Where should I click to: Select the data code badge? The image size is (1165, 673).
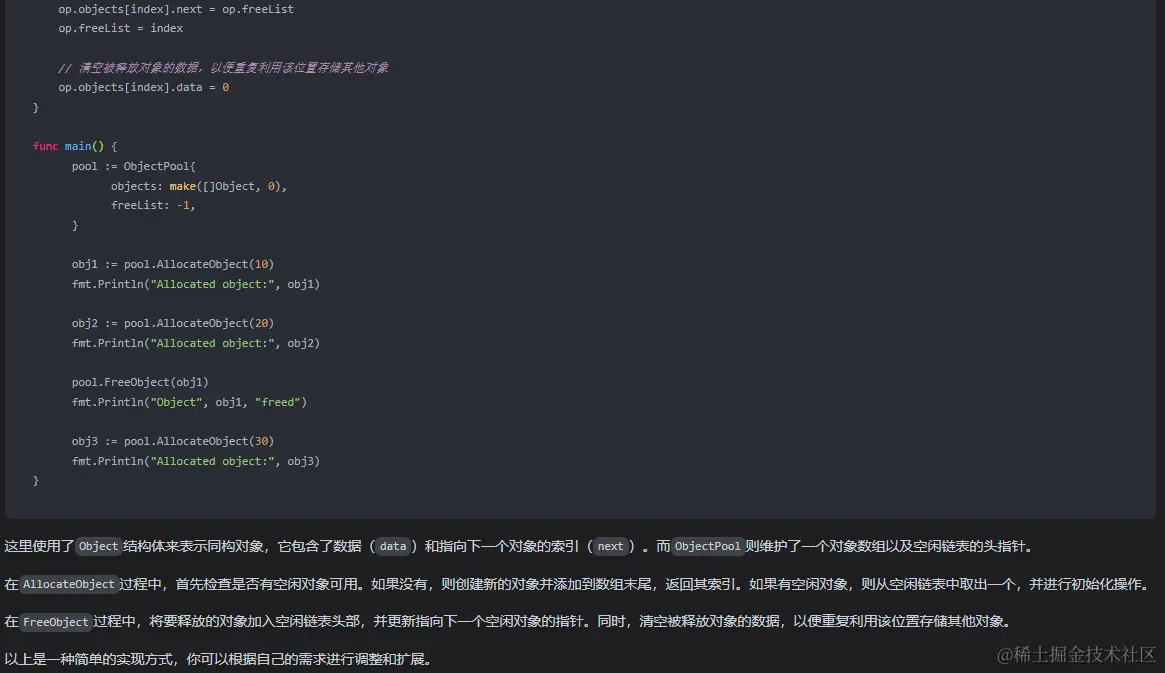(391, 546)
